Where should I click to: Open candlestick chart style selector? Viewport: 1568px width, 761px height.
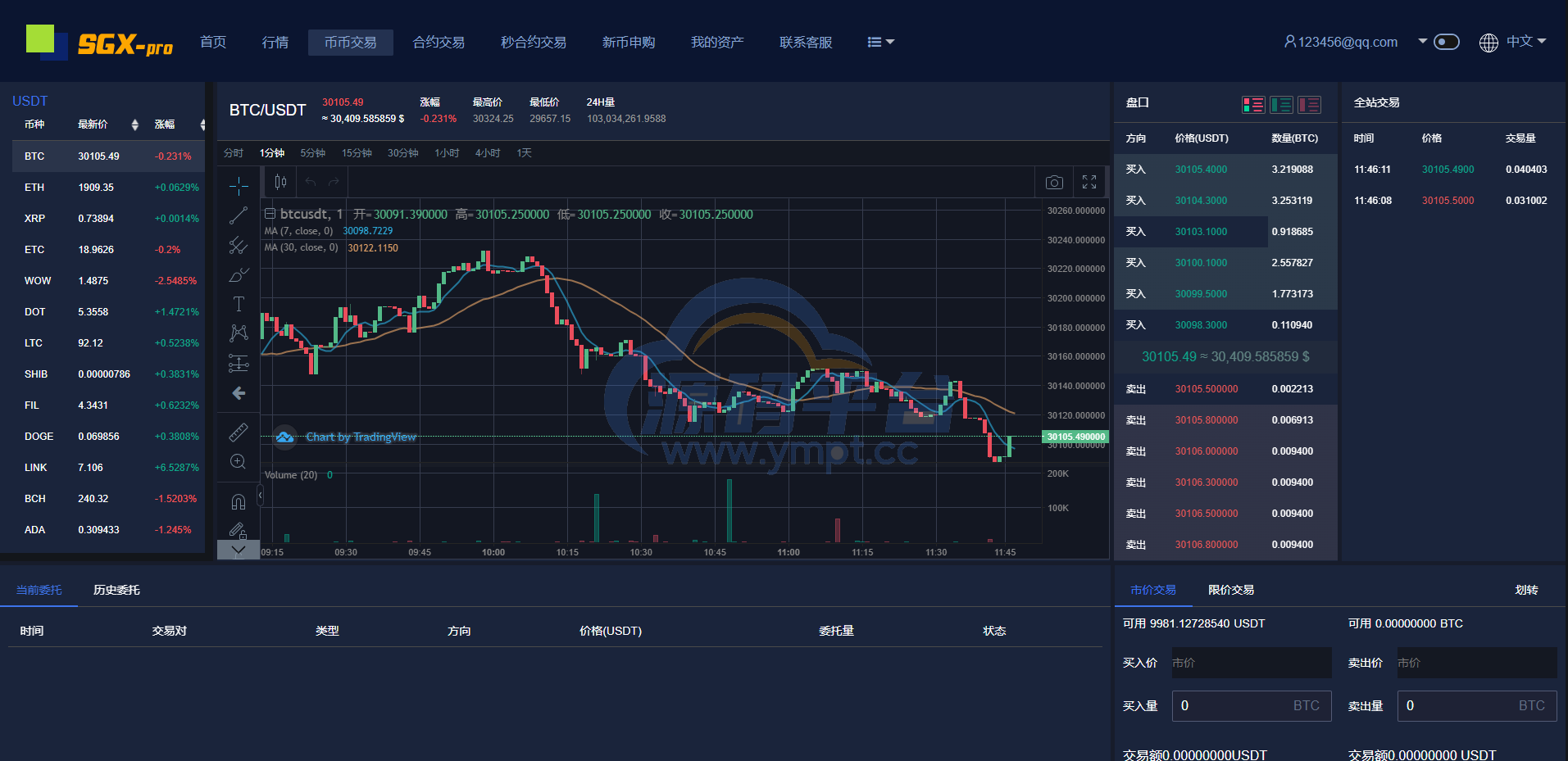[280, 182]
